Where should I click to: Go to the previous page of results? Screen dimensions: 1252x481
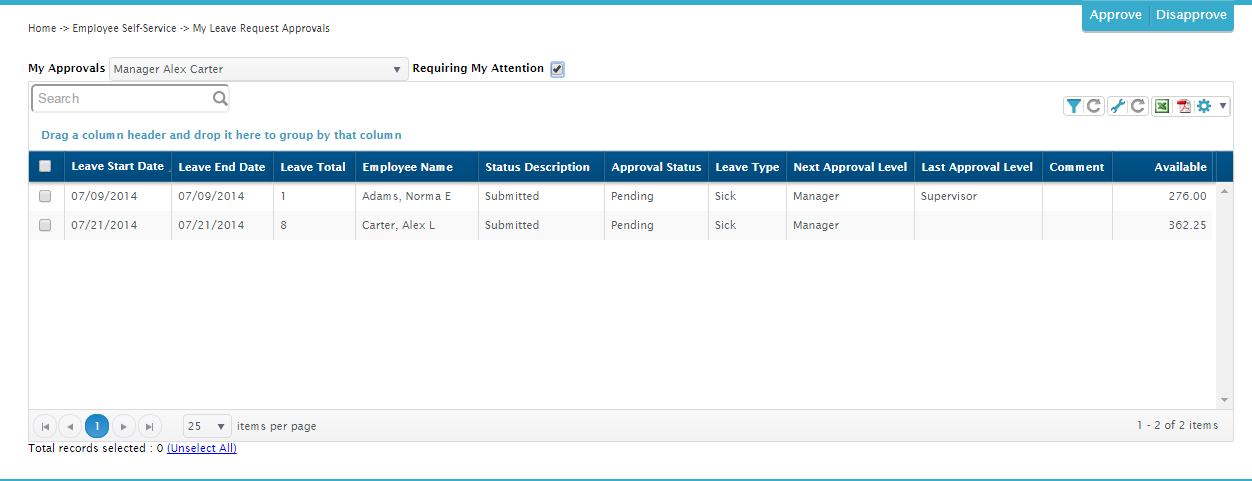click(70, 426)
